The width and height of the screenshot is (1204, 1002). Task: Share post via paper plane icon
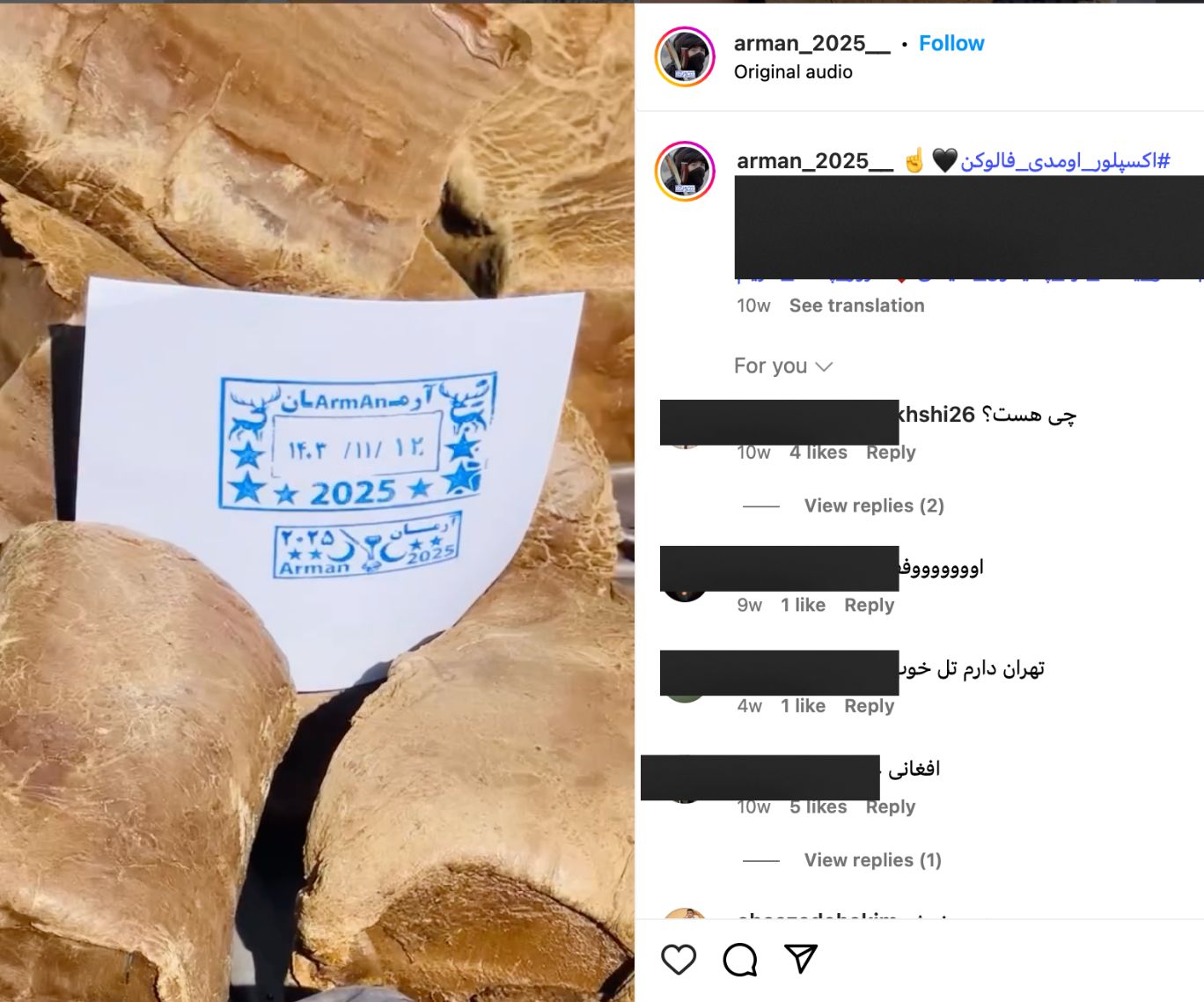click(x=801, y=959)
